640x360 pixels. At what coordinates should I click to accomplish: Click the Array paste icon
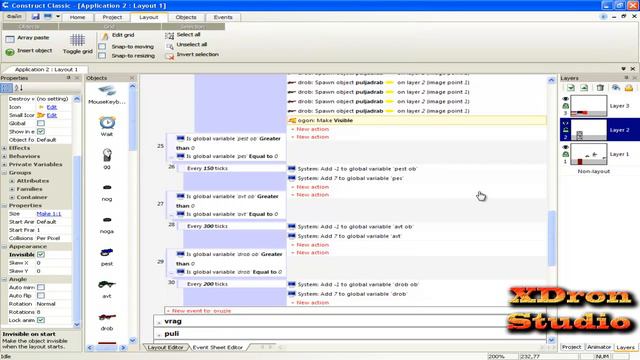point(10,39)
